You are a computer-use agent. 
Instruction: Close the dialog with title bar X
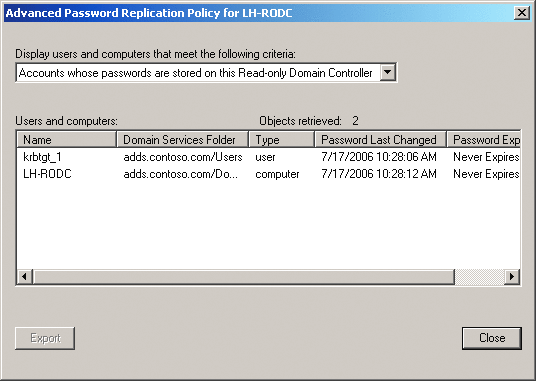[x=522, y=13]
